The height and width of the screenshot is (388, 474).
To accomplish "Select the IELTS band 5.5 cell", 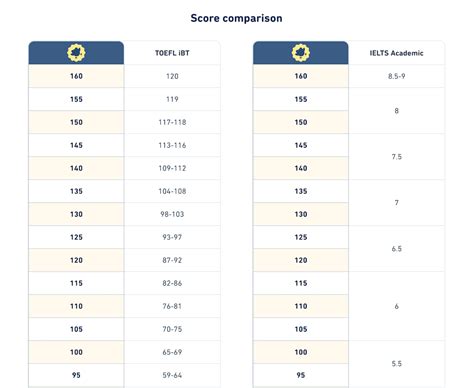I will (396, 364).
